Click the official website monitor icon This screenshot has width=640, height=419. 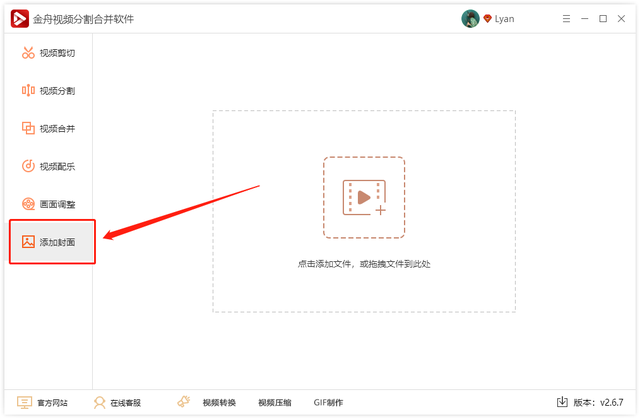(24, 403)
